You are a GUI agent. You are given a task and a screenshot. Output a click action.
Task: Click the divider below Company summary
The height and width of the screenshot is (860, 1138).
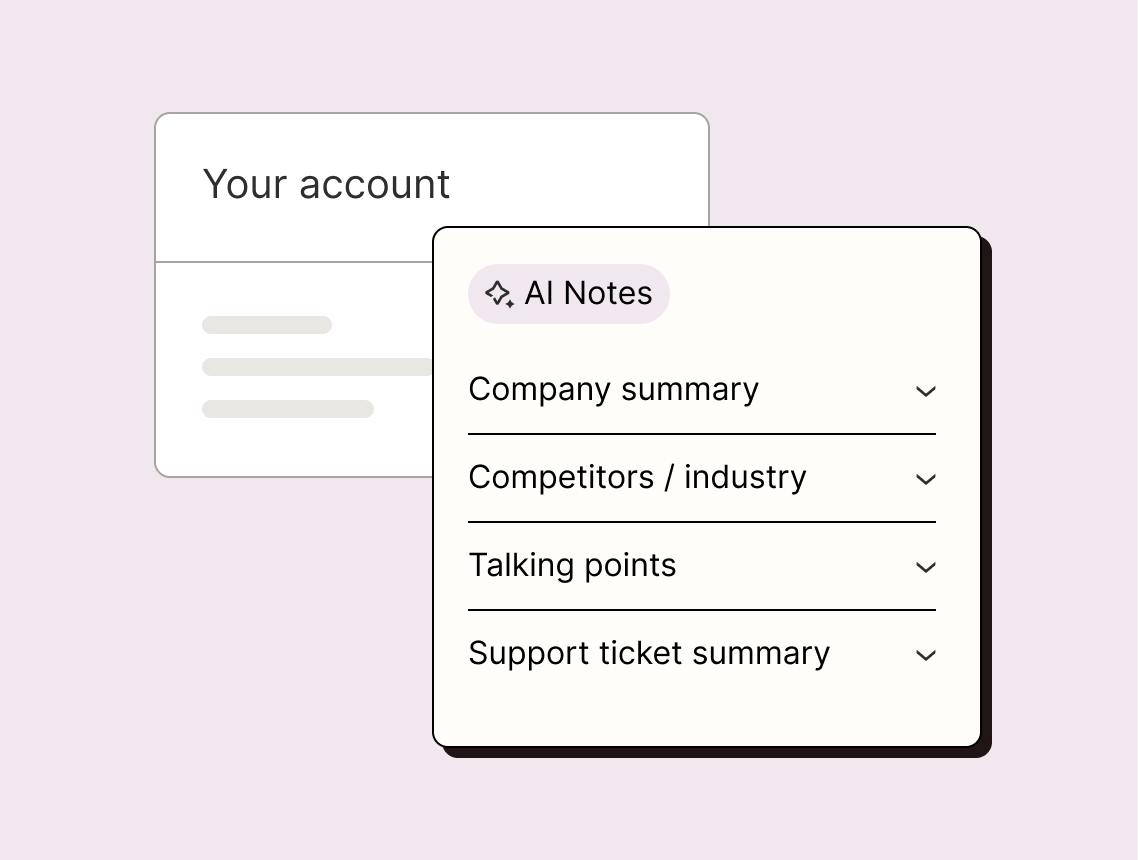click(x=702, y=434)
